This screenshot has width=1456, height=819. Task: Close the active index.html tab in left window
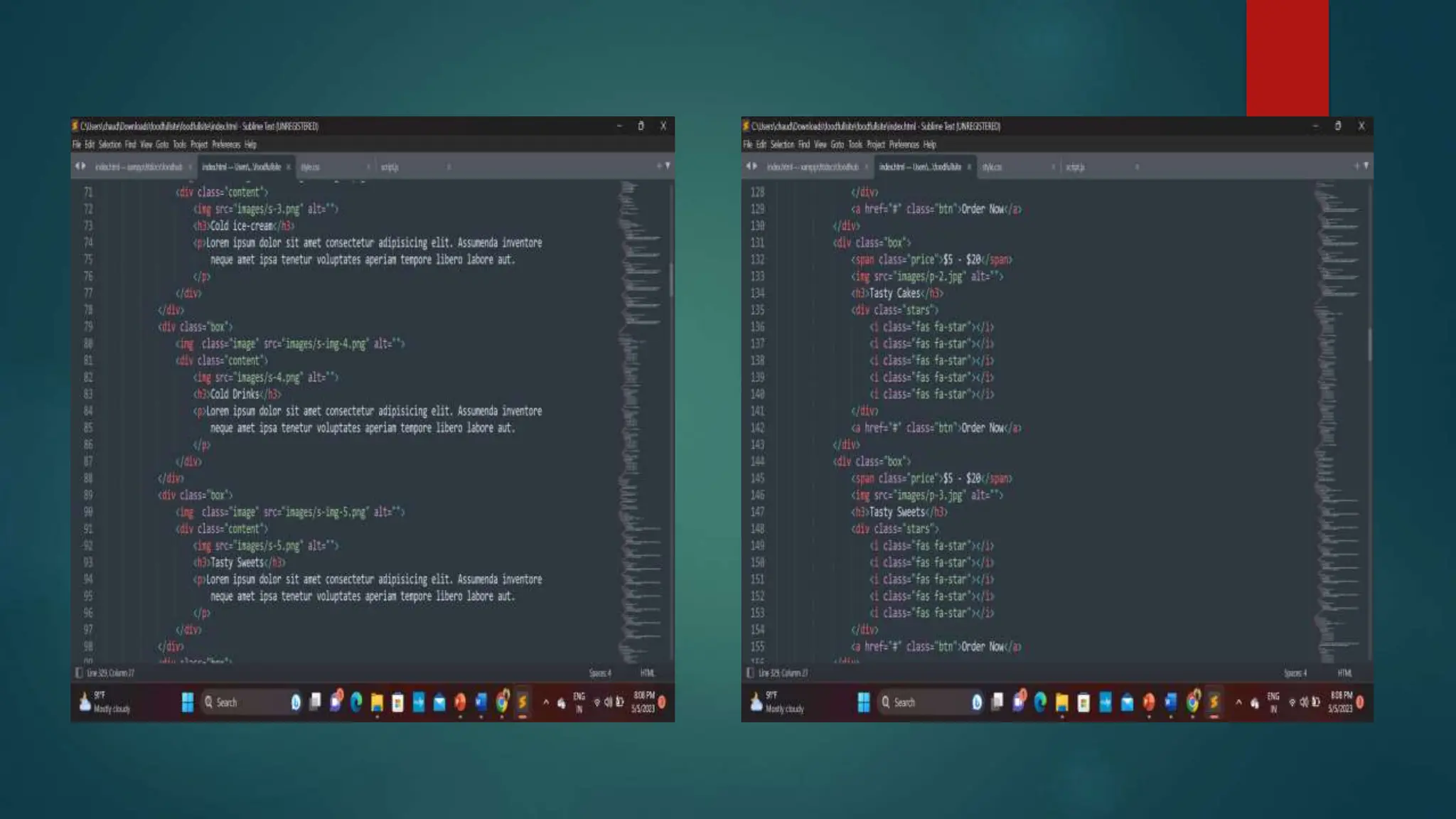tap(289, 167)
